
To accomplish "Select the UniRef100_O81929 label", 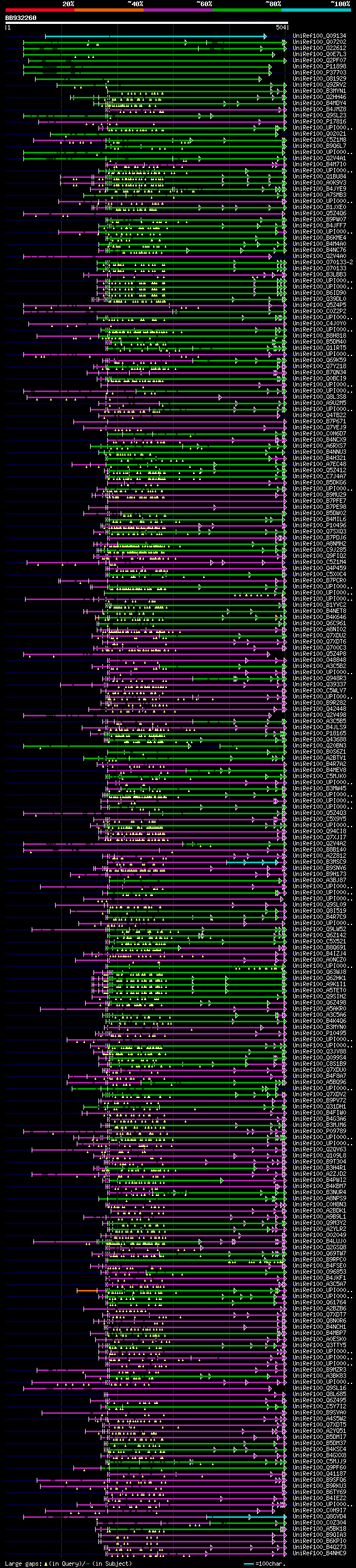I will (x=319, y=78).
